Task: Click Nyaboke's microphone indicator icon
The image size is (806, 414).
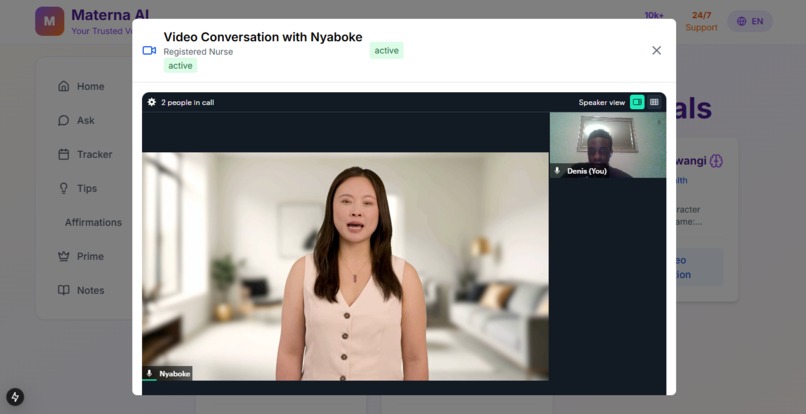Action: click(x=150, y=374)
